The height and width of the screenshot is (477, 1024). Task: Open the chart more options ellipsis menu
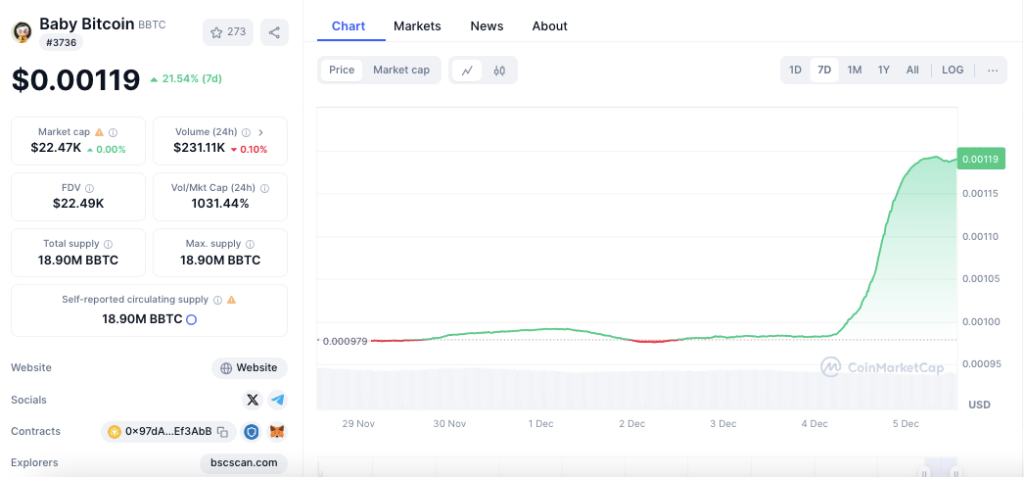click(991, 70)
